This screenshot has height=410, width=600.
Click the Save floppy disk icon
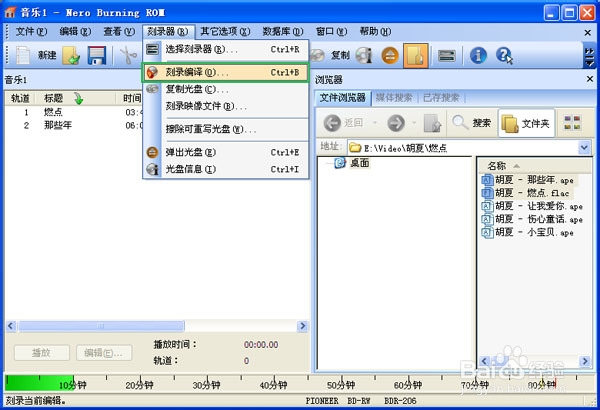point(96,56)
